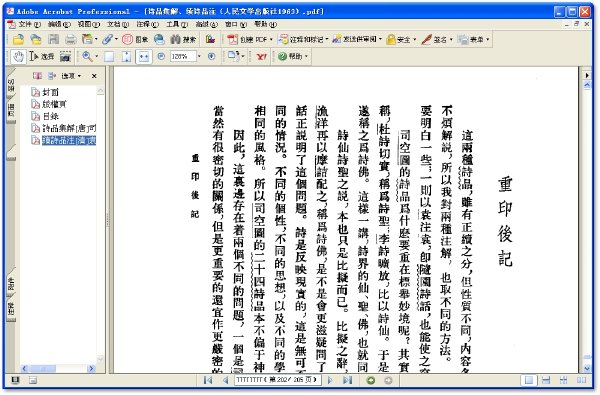Click the page number input field
600x395 pixels.
point(276,380)
